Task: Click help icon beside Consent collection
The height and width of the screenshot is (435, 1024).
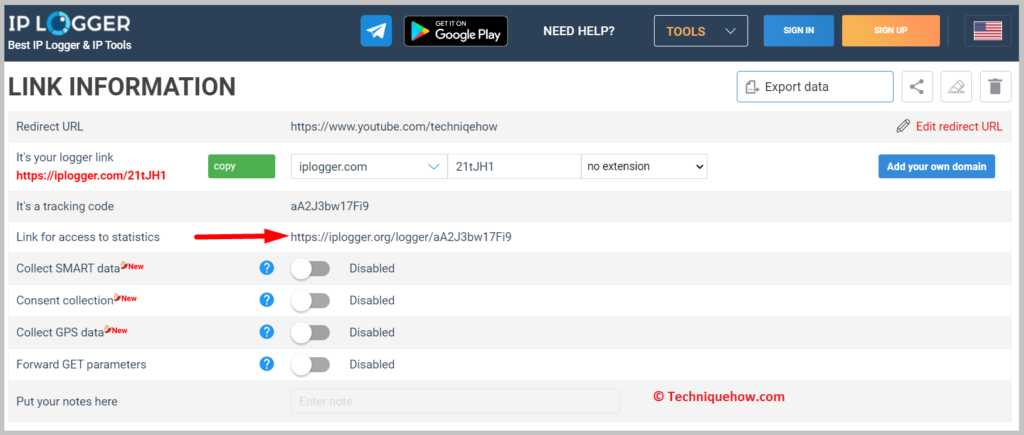Action: point(267,300)
